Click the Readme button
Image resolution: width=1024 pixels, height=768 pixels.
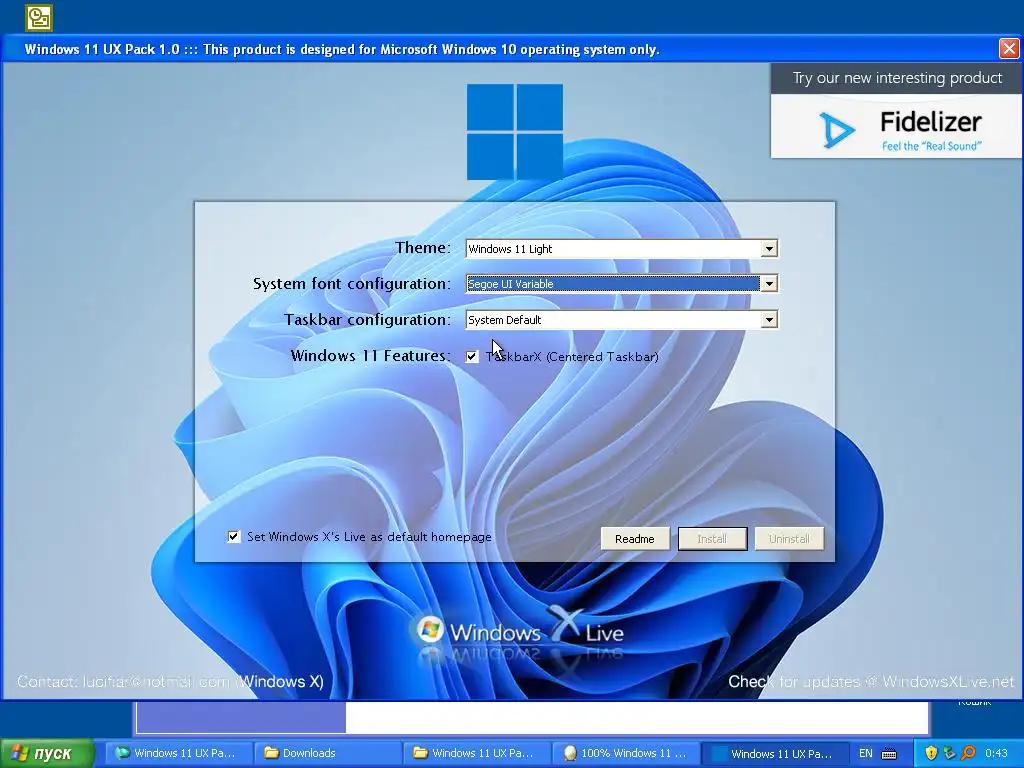click(634, 539)
